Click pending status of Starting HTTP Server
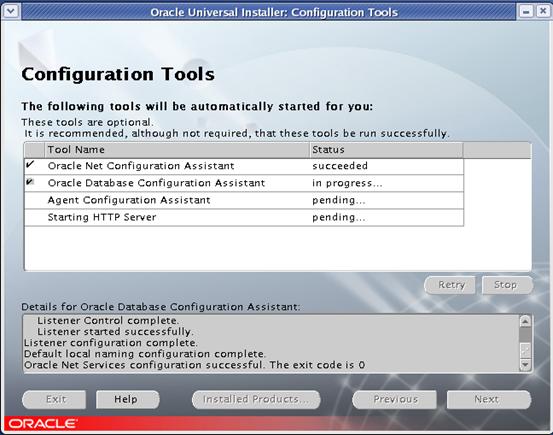553x435 pixels. coord(387,217)
